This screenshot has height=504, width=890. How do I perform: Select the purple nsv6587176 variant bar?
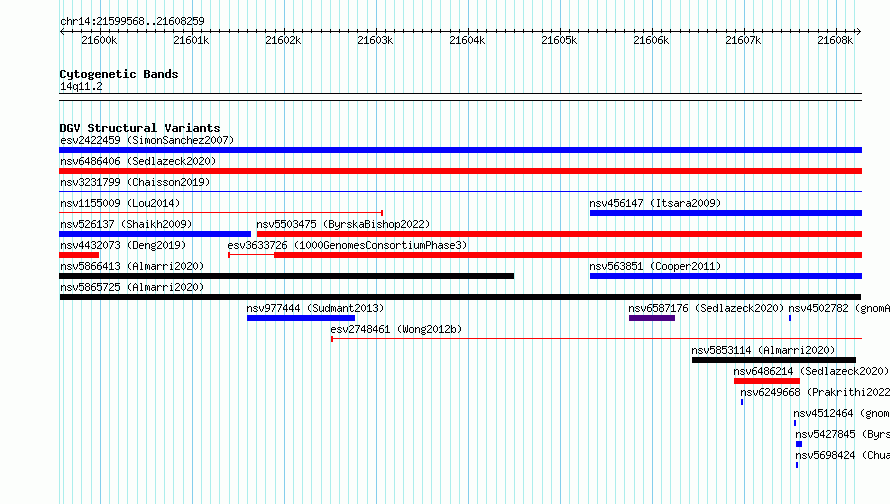[652, 318]
